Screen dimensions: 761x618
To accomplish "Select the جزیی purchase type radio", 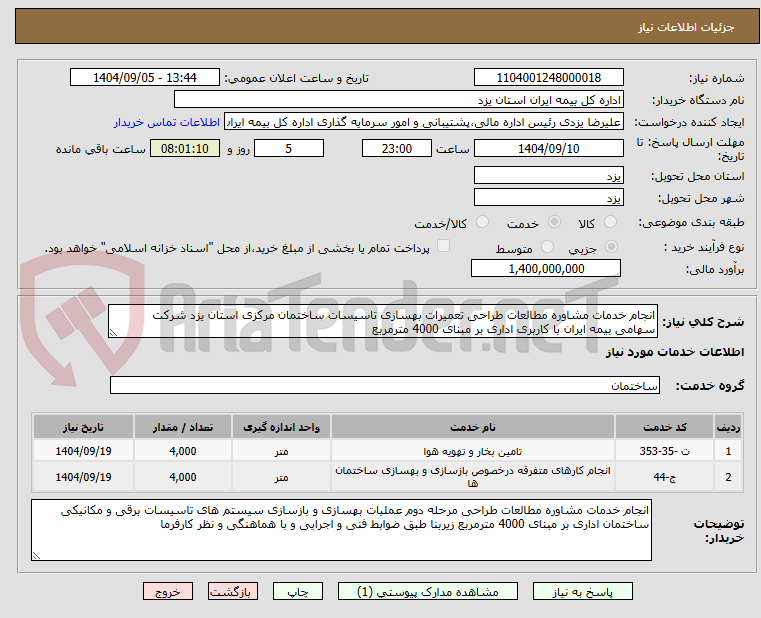I will click(x=612, y=247).
